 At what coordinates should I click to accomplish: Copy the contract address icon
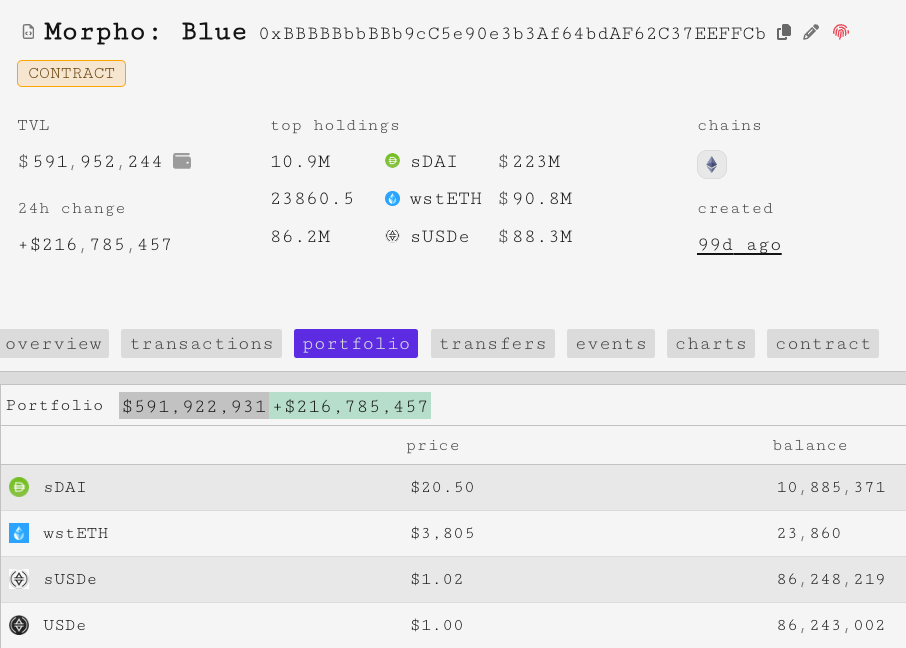[x=784, y=32]
